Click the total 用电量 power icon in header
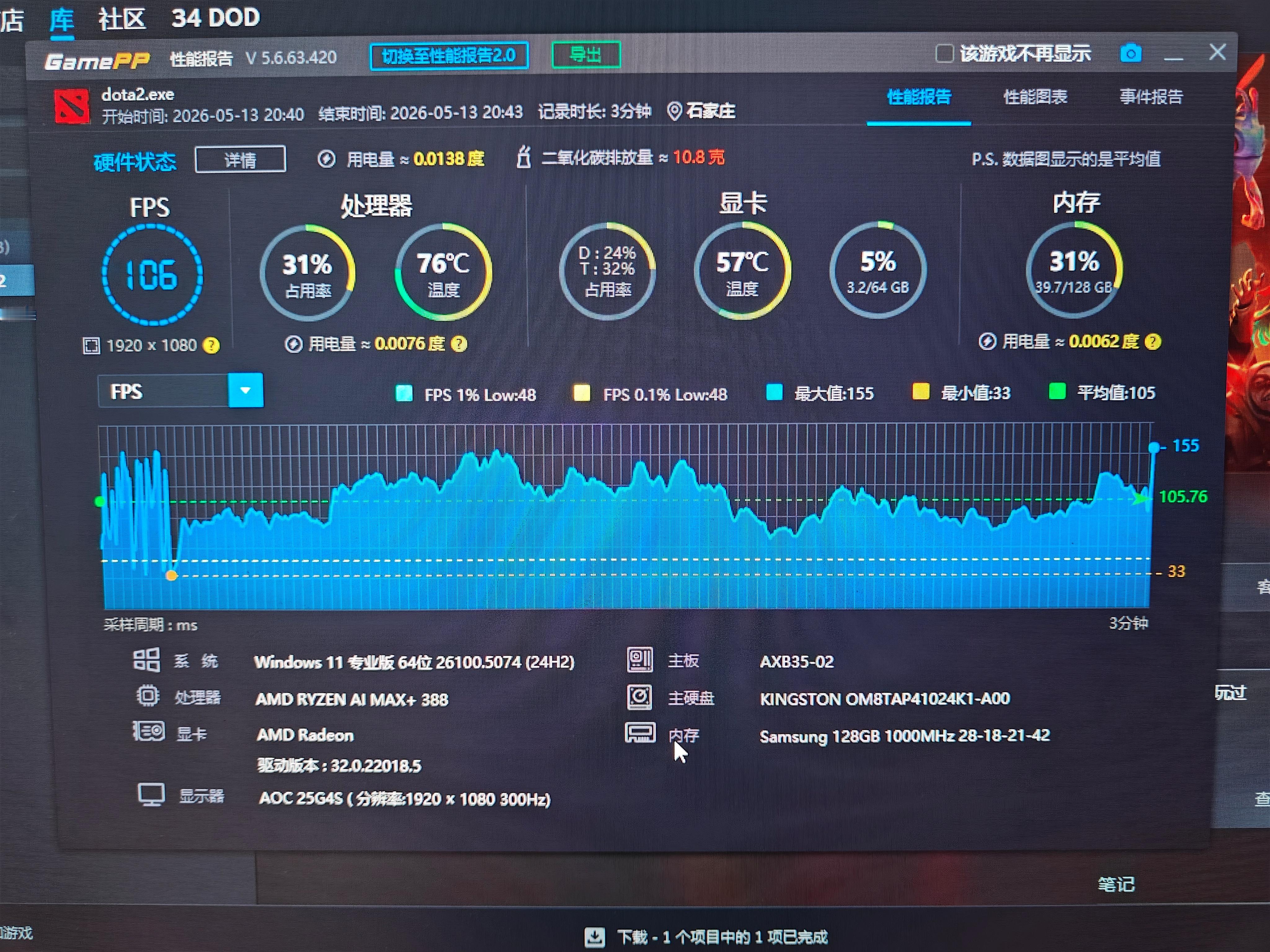The width and height of the screenshot is (1270, 952). coord(326,159)
